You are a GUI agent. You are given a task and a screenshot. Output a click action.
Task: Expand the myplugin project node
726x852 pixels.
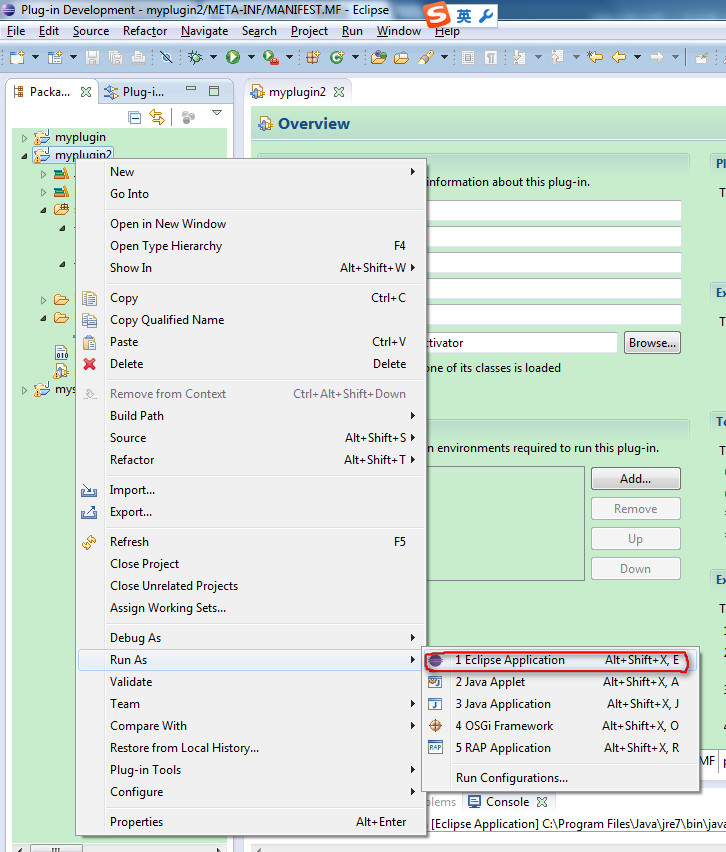click(x=24, y=138)
